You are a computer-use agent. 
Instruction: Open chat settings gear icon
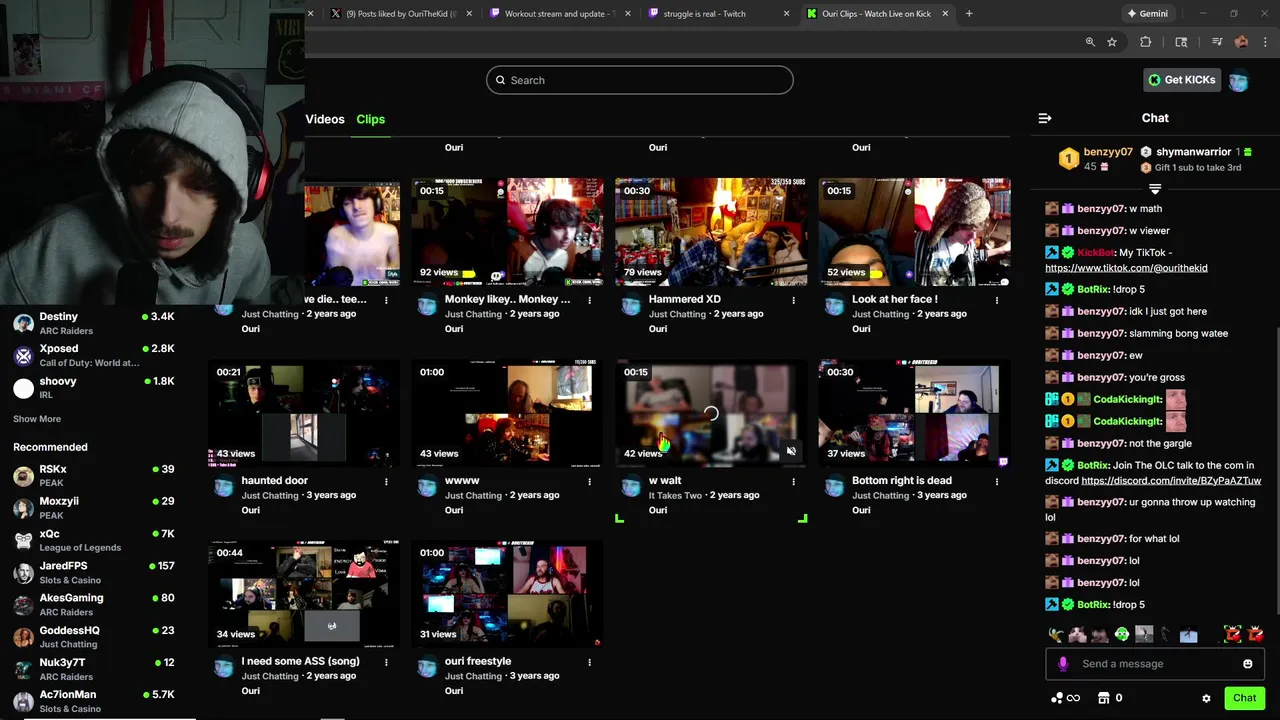tap(1206, 698)
